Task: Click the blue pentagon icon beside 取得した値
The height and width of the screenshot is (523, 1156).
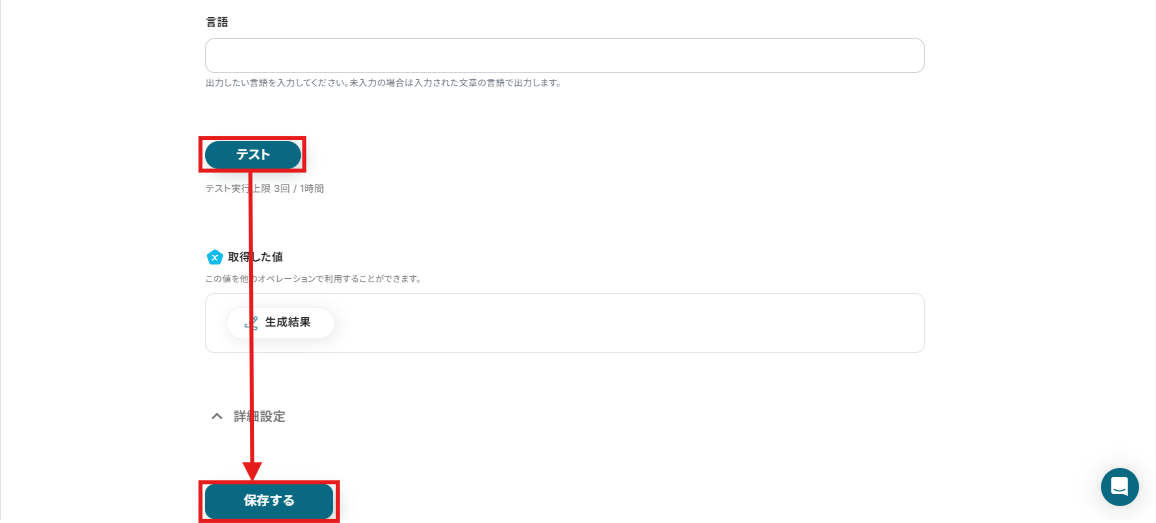Action: pos(214,257)
